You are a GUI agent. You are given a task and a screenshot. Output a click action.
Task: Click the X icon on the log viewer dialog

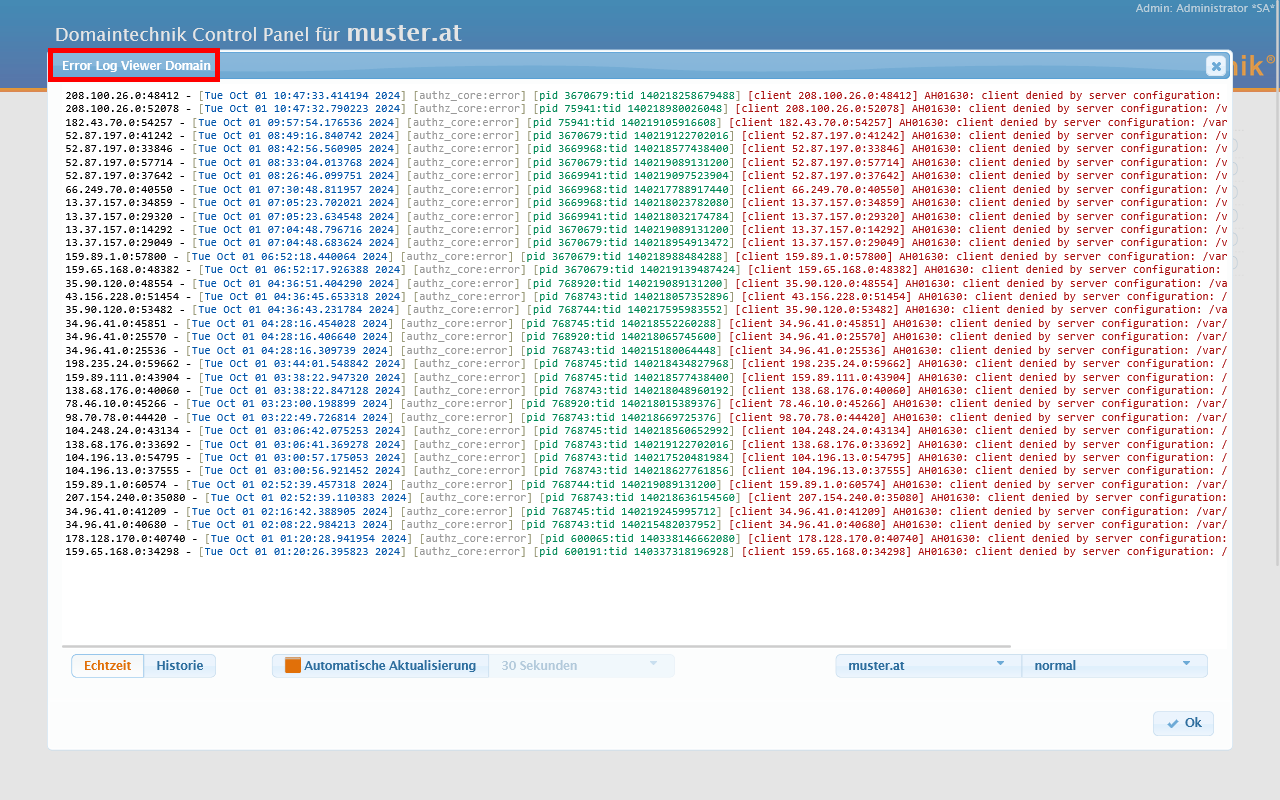1215,66
